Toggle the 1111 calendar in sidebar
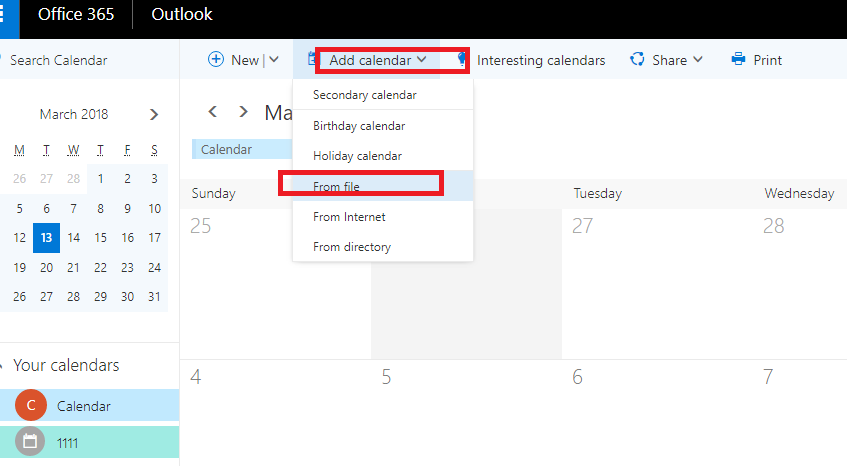This screenshot has height=466, width=847. point(90,442)
